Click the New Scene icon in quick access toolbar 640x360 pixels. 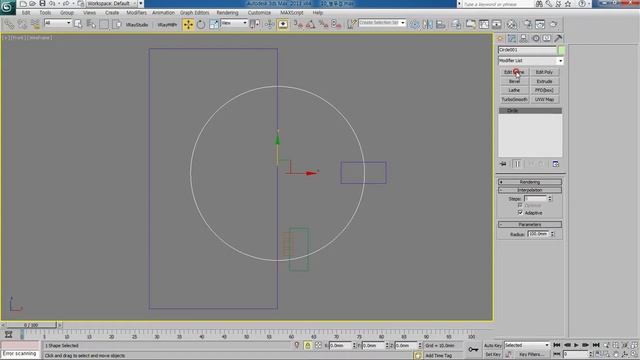click(x=23, y=4)
